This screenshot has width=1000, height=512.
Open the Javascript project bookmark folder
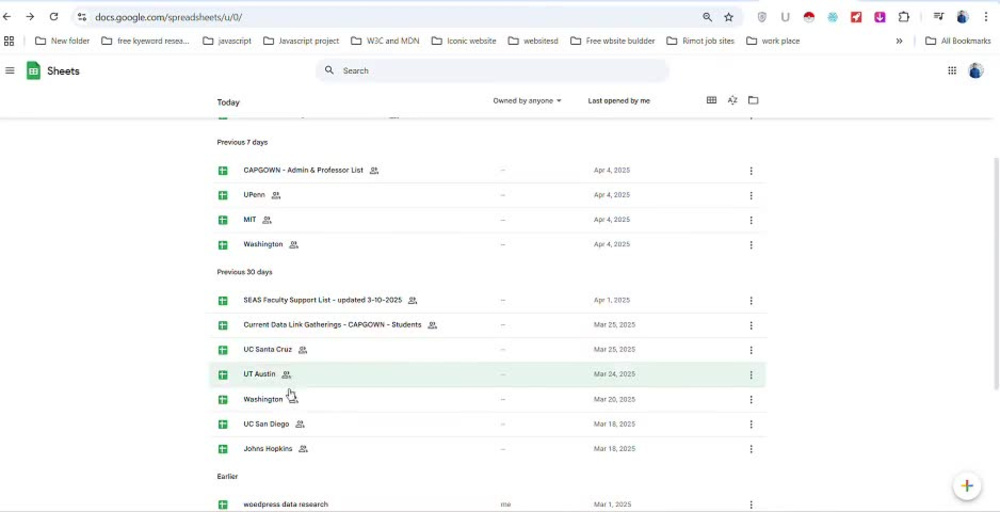pos(301,41)
